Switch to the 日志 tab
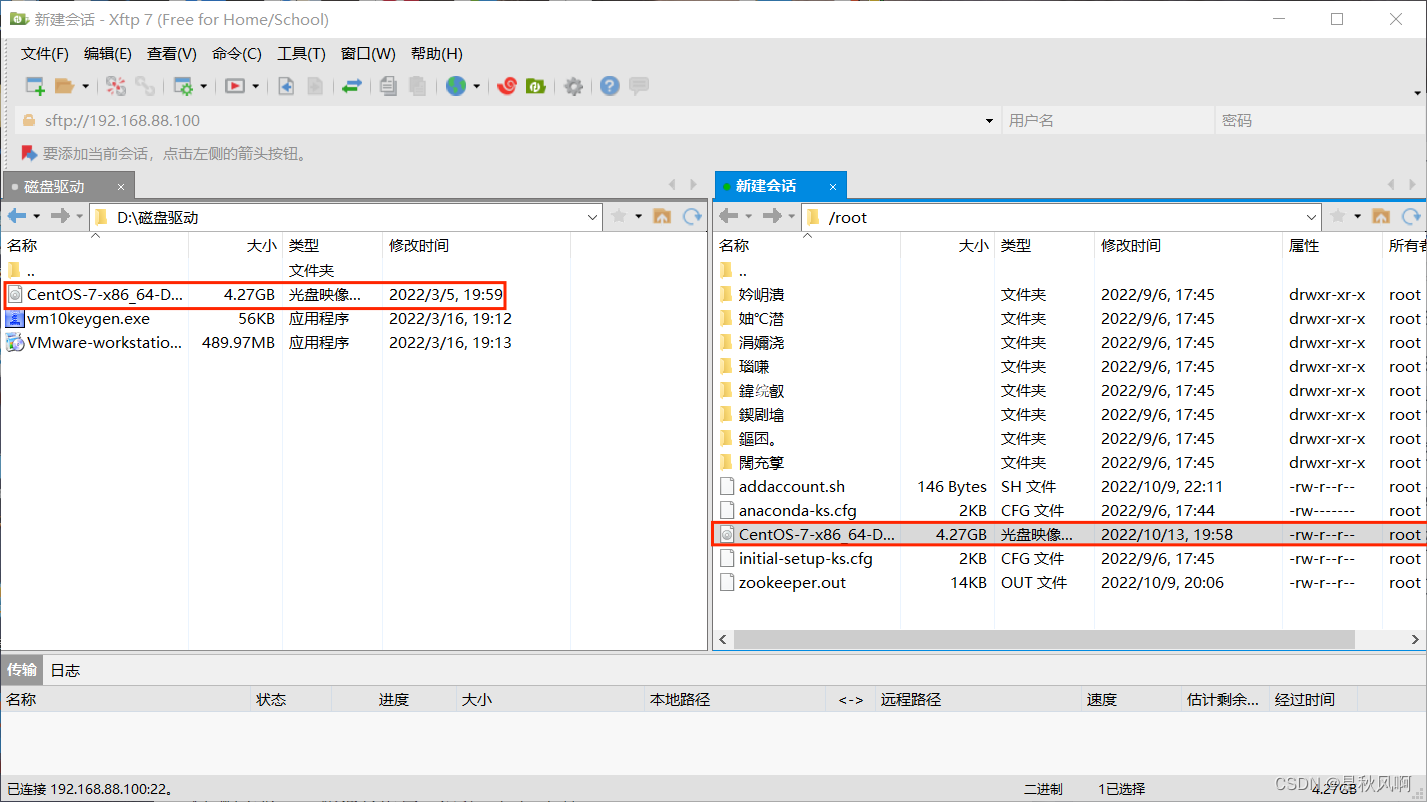This screenshot has height=802, width=1427. coord(65,670)
